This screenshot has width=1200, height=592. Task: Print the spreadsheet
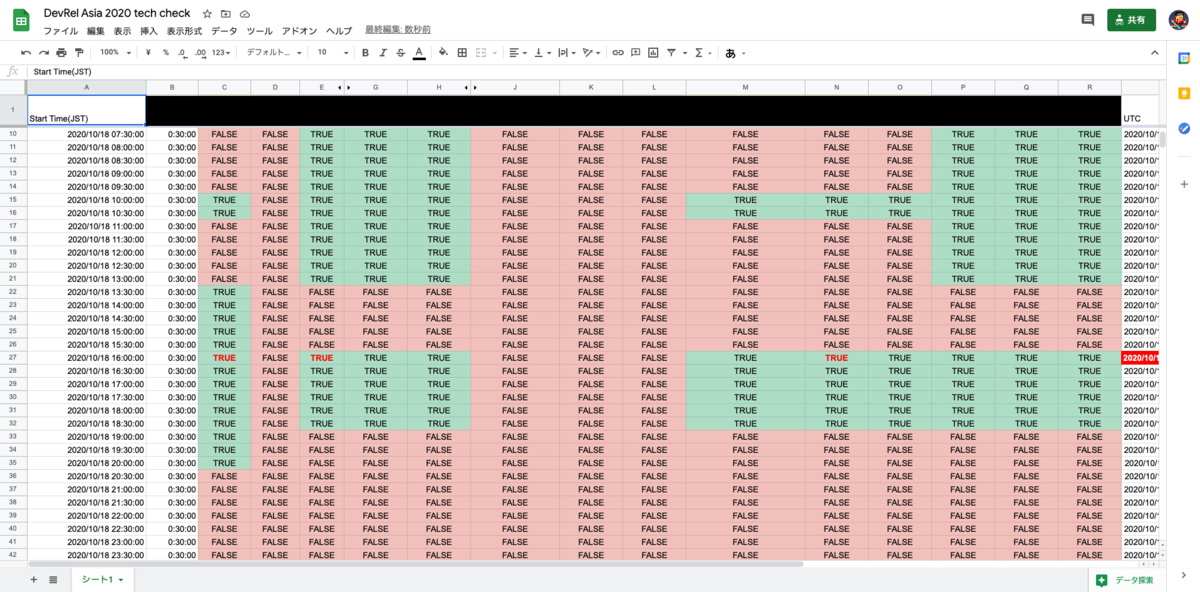click(x=62, y=52)
